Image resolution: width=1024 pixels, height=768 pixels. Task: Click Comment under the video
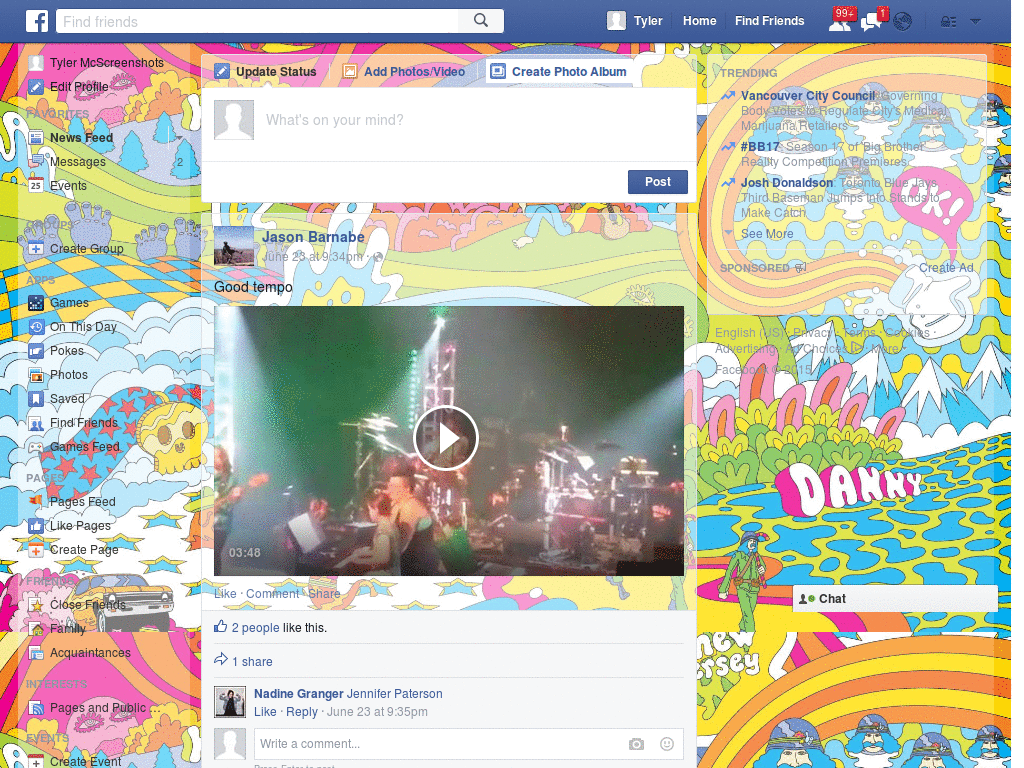272,594
